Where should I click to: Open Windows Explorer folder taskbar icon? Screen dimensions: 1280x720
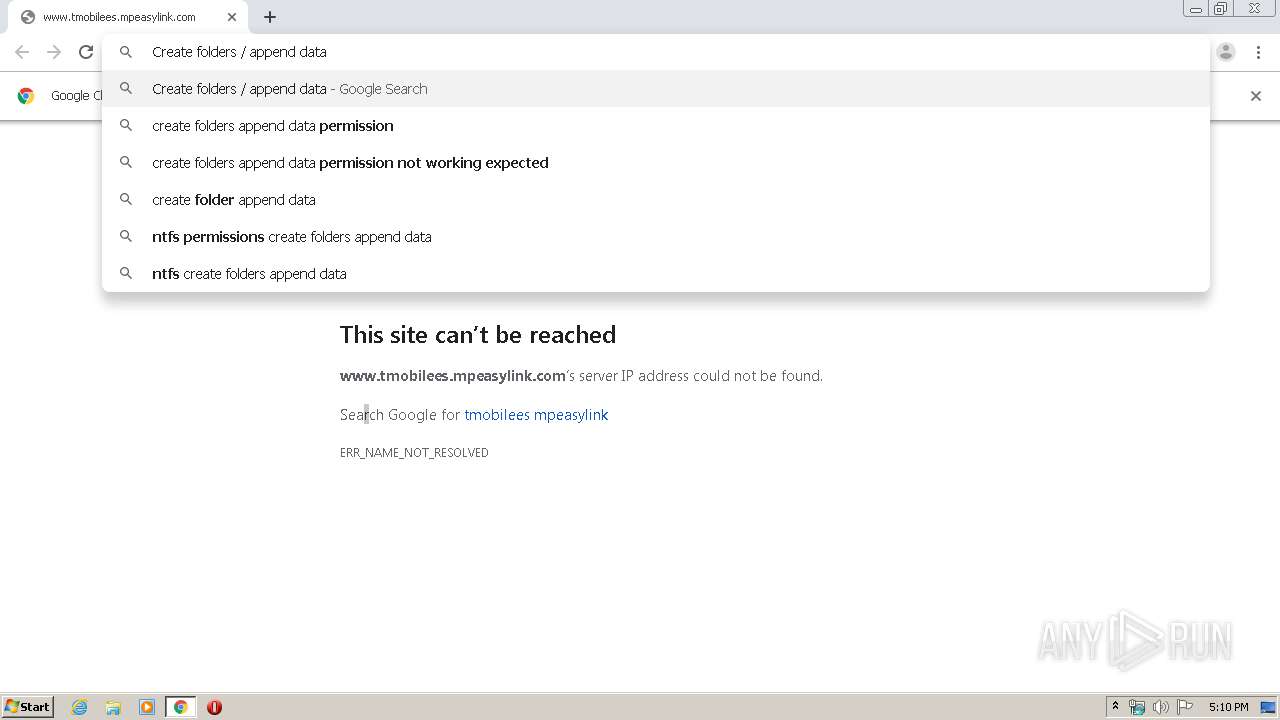[113, 707]
